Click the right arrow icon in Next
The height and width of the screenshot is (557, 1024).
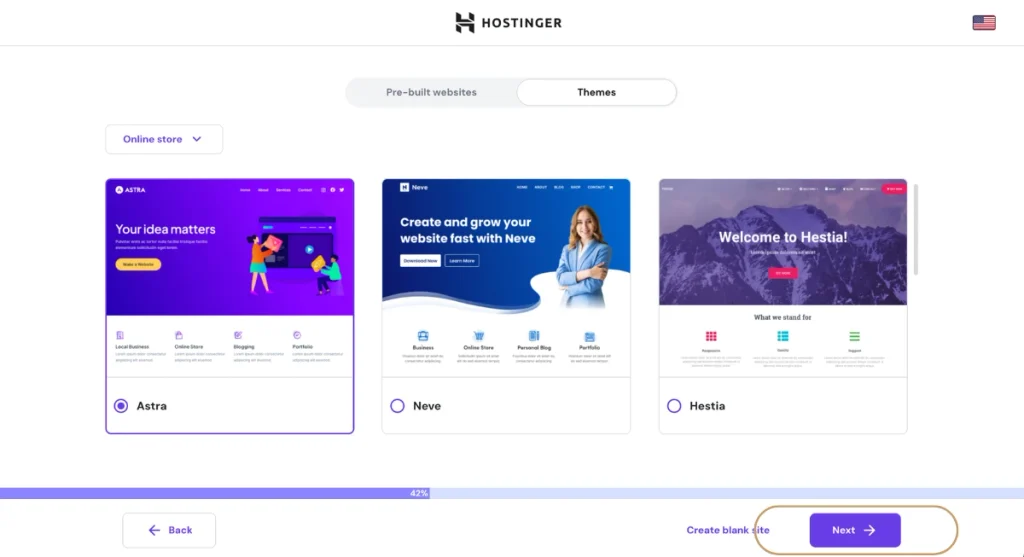pos(869,530)
